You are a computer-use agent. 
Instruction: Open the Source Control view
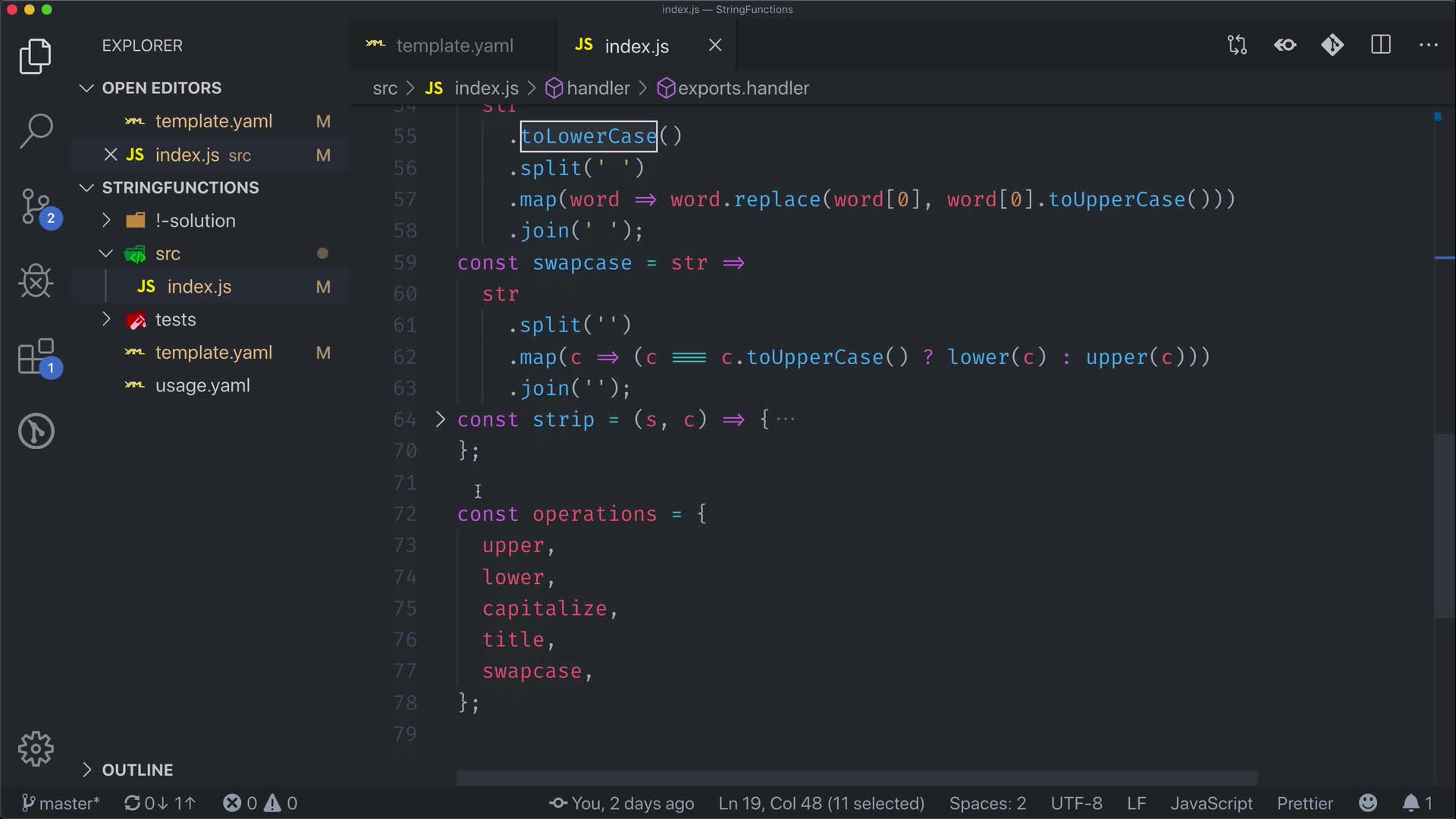point(36,206)
